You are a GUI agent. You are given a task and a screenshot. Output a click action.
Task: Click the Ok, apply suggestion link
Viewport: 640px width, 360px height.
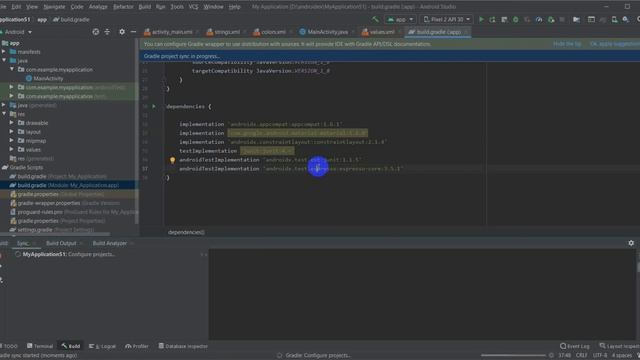tap(615, 44)
